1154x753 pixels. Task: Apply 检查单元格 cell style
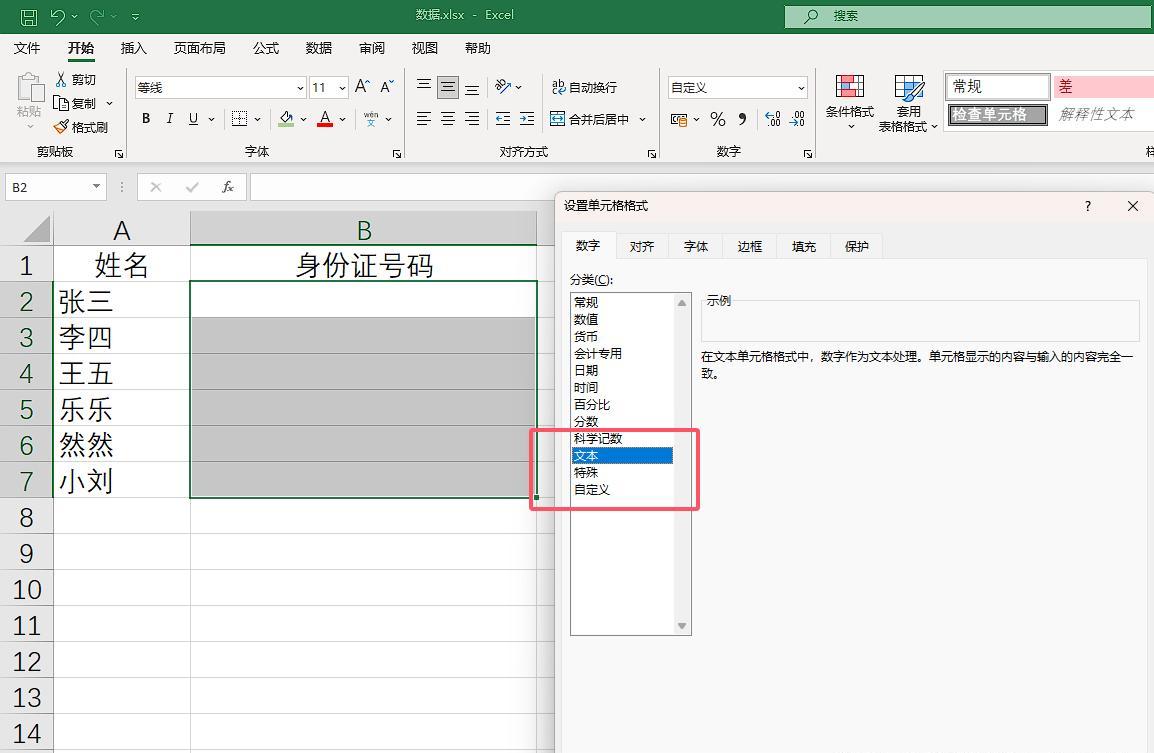(997, 115)
